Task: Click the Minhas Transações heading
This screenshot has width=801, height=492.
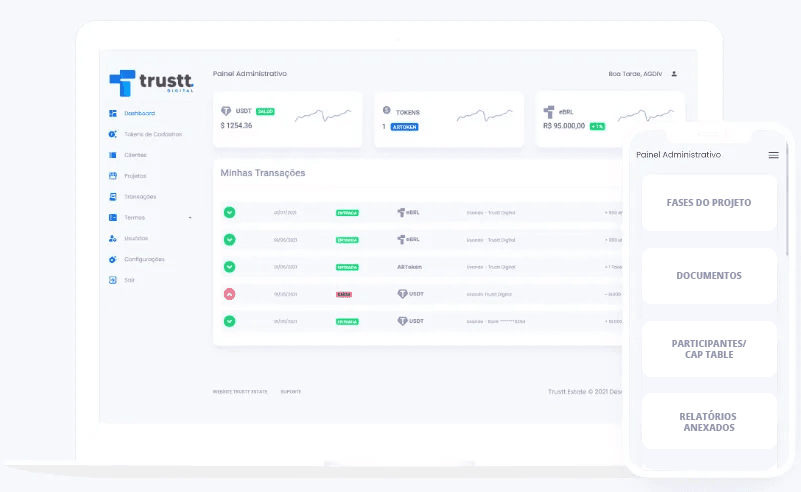Action: coord(263,173)
